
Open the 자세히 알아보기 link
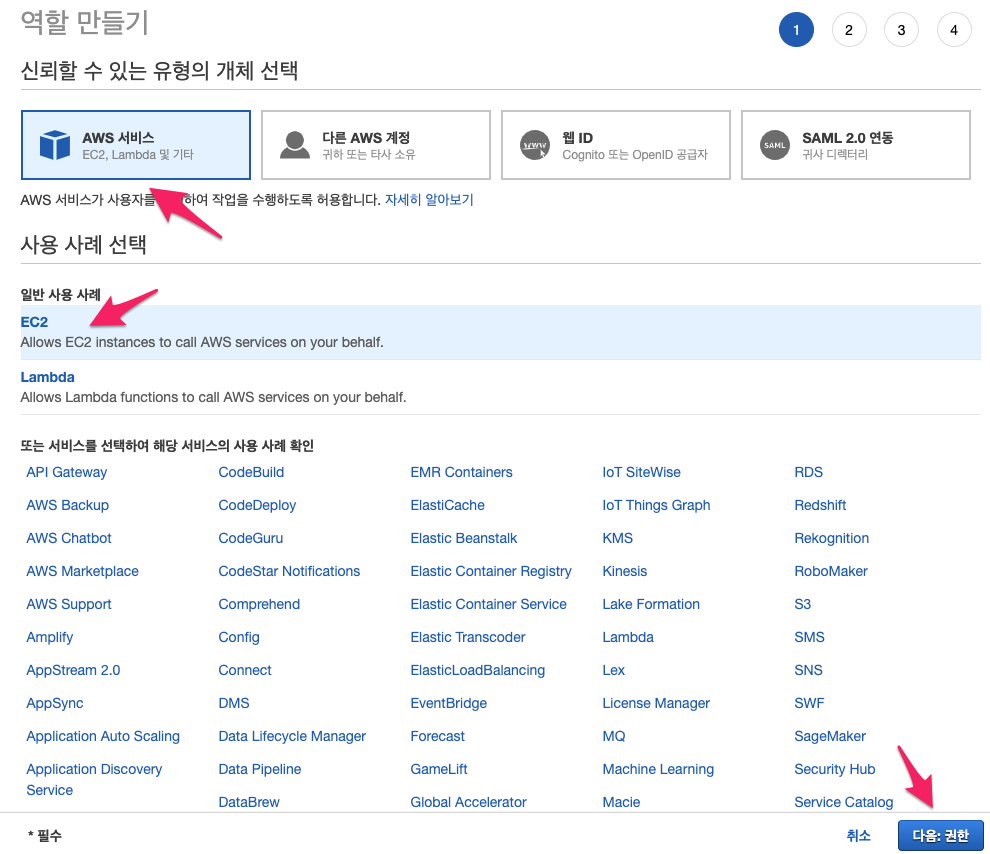tap(429, 200)
